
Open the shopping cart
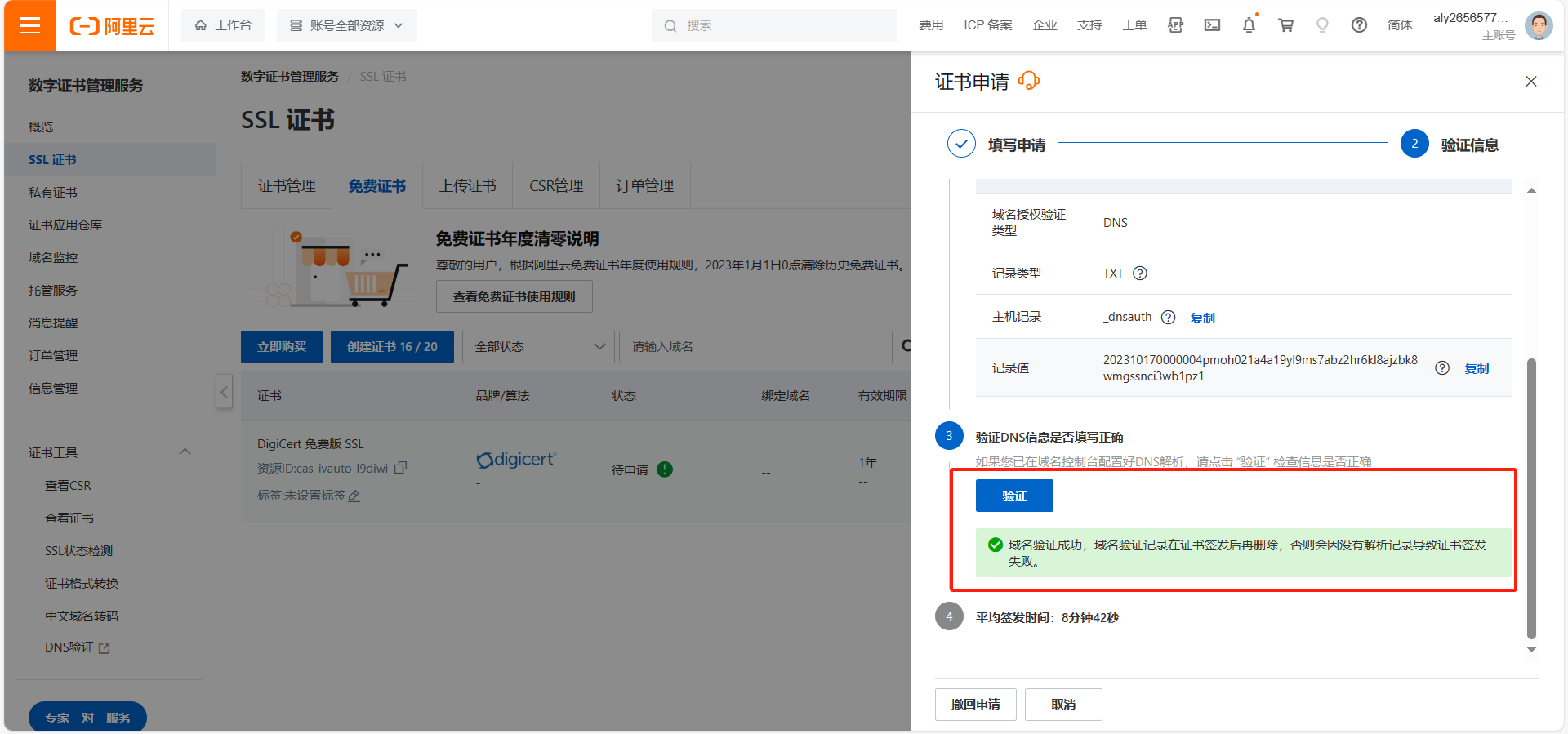click(1285, 25)
